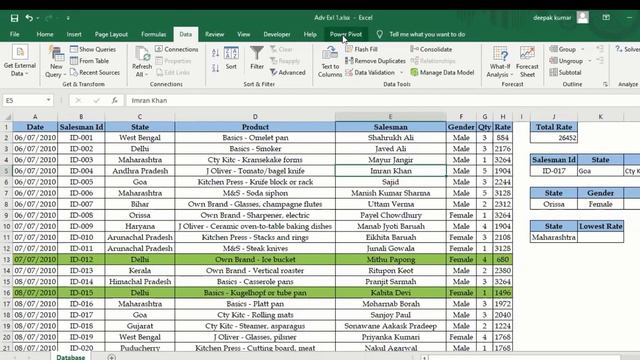Expand the Group dropdown arrow
This screenshot has height=360, width=640.
pos(582,49)
